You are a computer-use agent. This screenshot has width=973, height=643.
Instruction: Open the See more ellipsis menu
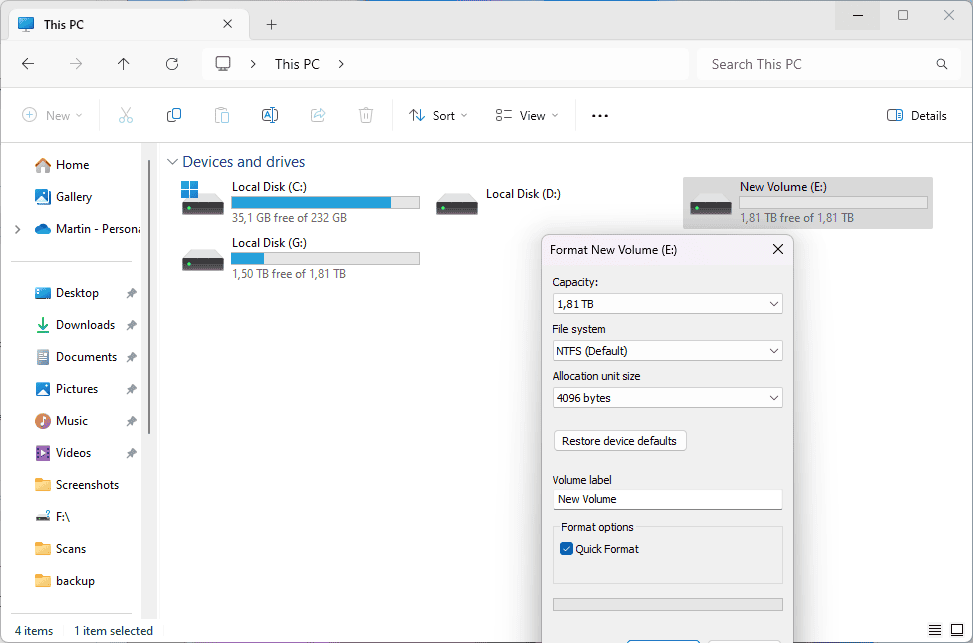[599, 115]
